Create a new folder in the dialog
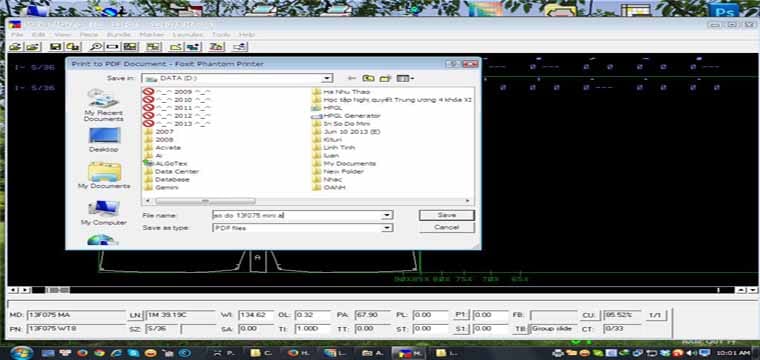 pos(386,78)
